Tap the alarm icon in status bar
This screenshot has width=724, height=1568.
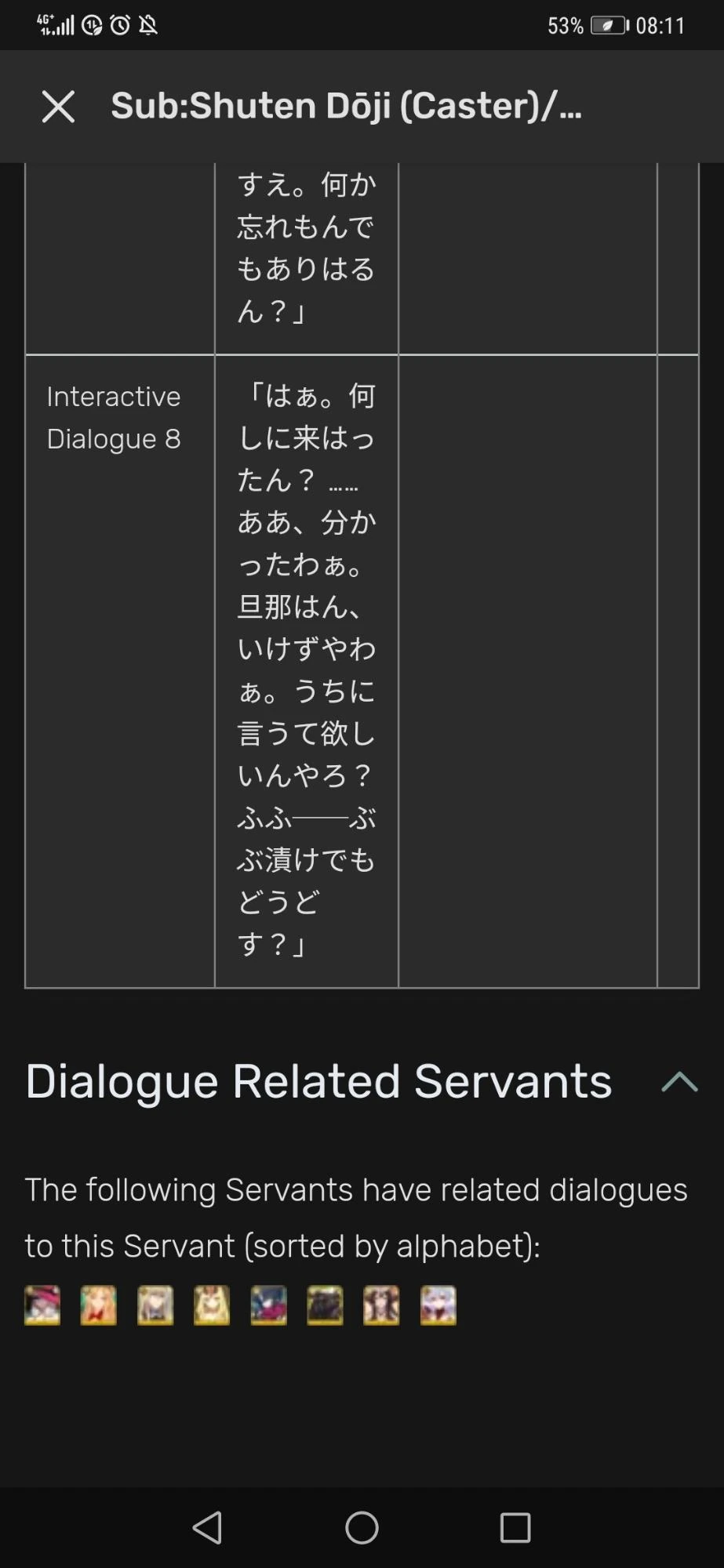coord(120,26)
